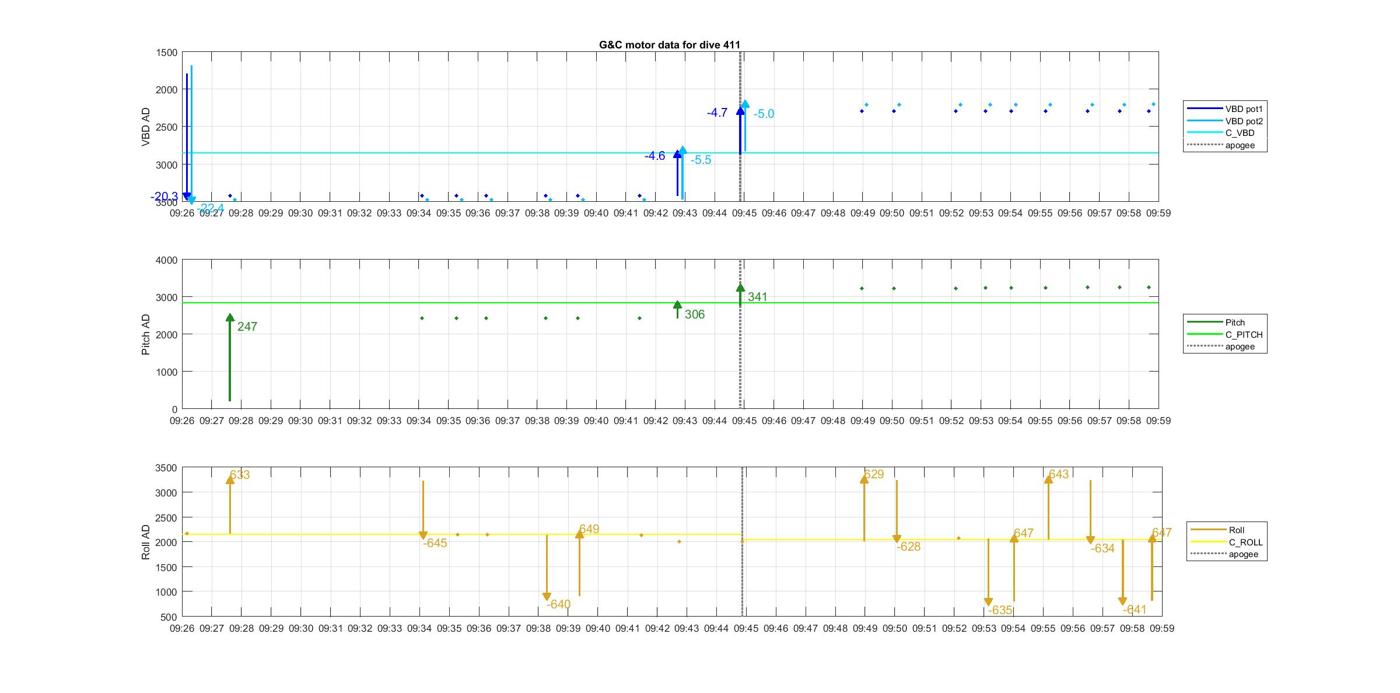Click the '500' tick on the Roll axis

click(x=170, y=617)
